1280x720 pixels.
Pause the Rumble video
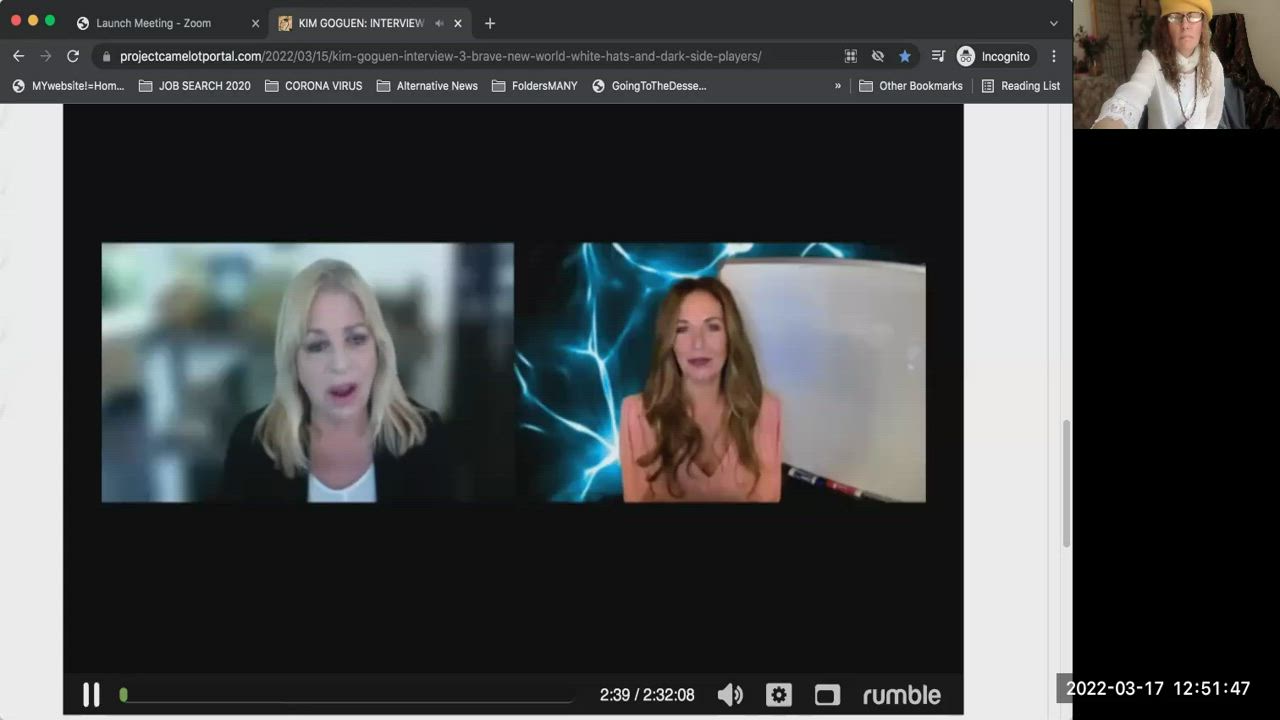click(x=91, y=695)
